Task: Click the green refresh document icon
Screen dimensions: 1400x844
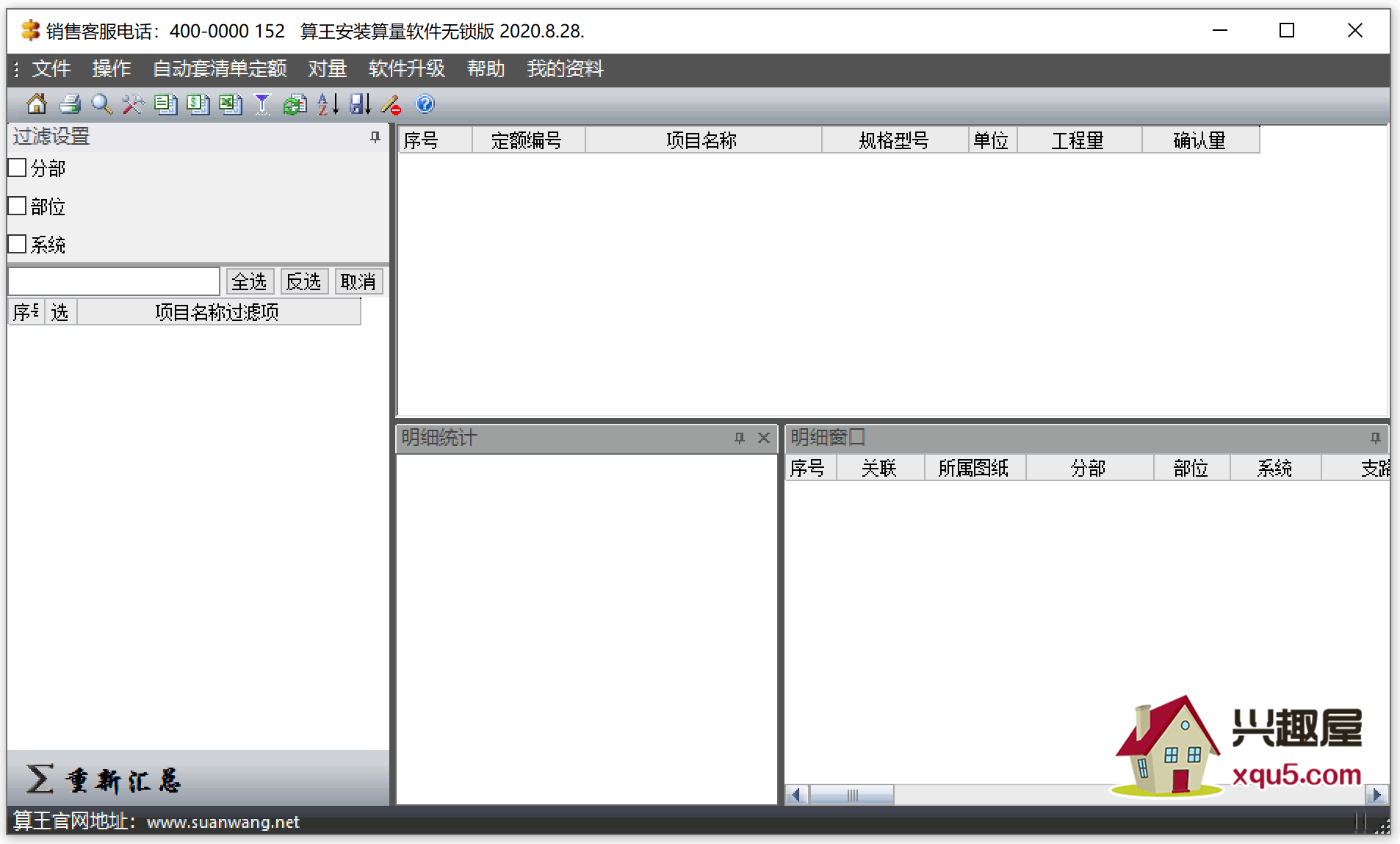Action: tap(295, 104)
